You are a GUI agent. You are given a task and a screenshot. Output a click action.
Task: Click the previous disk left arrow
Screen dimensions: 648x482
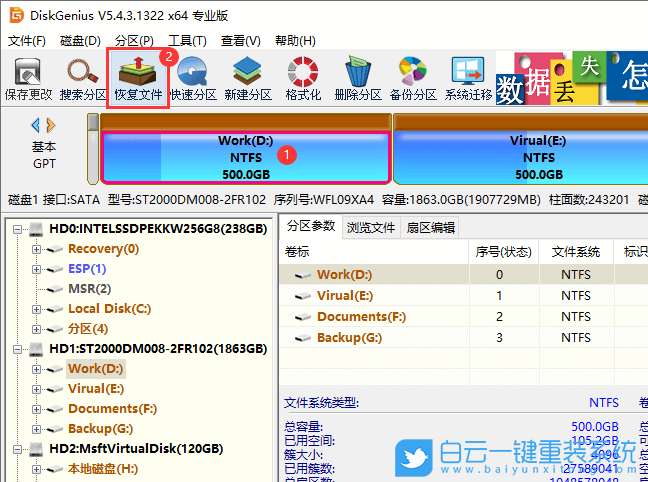[x=36, y=125]
